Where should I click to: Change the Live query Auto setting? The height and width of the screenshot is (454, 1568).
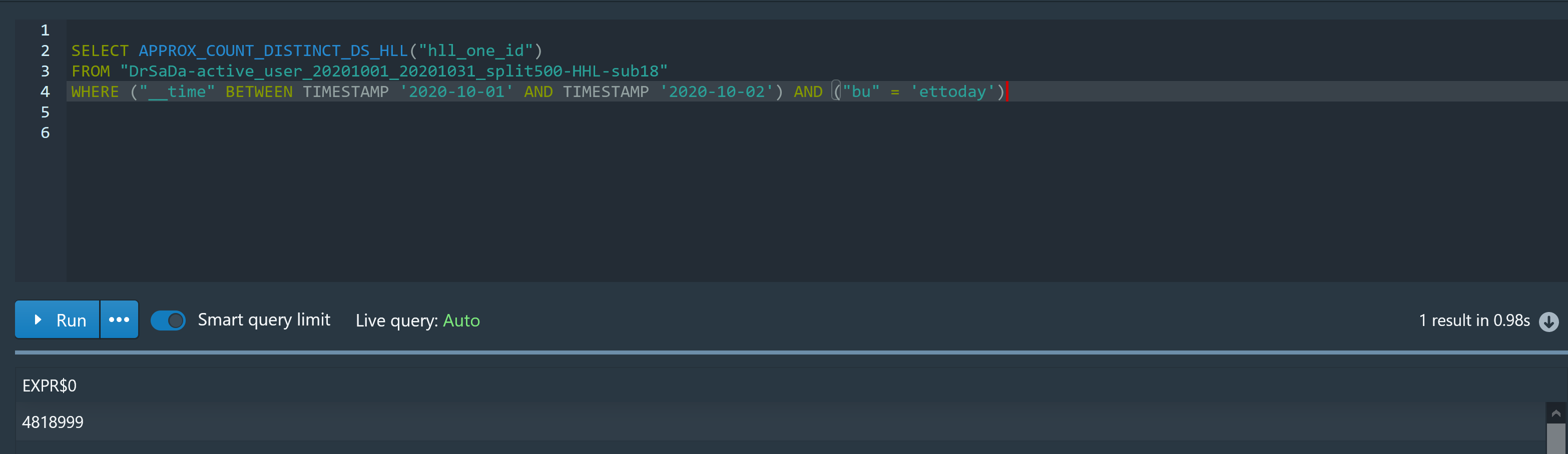pos(461,320)
